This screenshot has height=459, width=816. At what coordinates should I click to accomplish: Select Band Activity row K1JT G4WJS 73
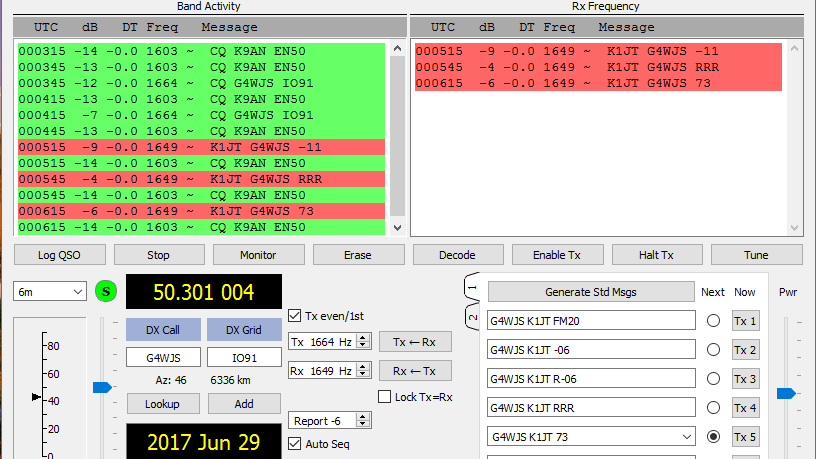(201, 211)
